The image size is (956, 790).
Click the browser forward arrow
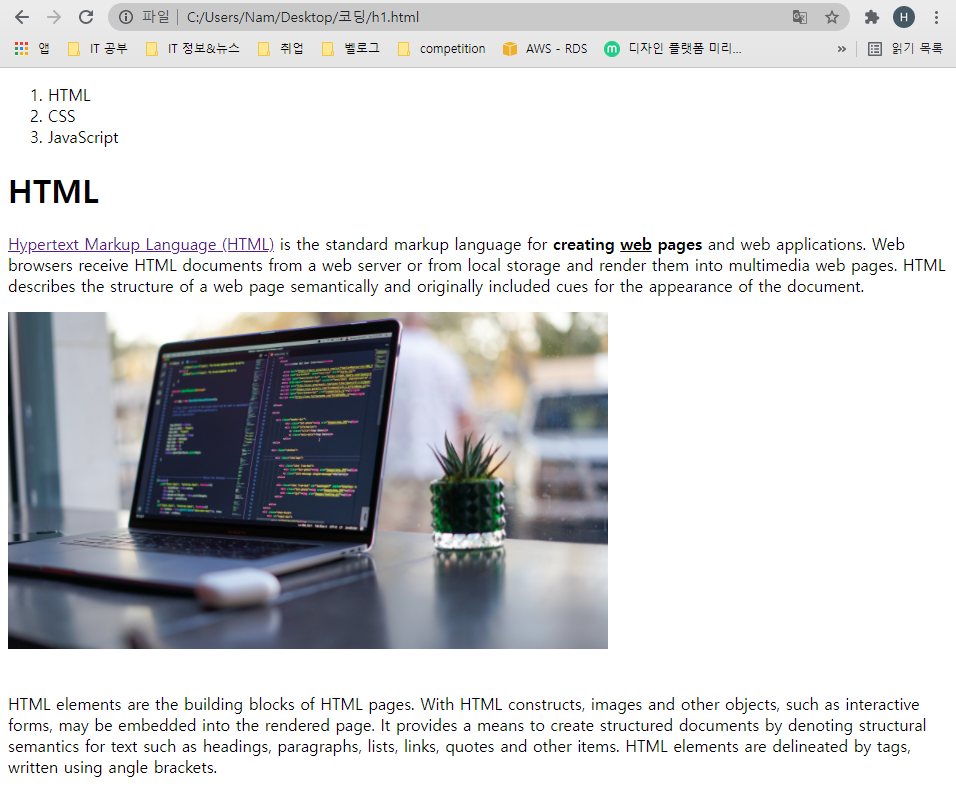tap(54, 17)
